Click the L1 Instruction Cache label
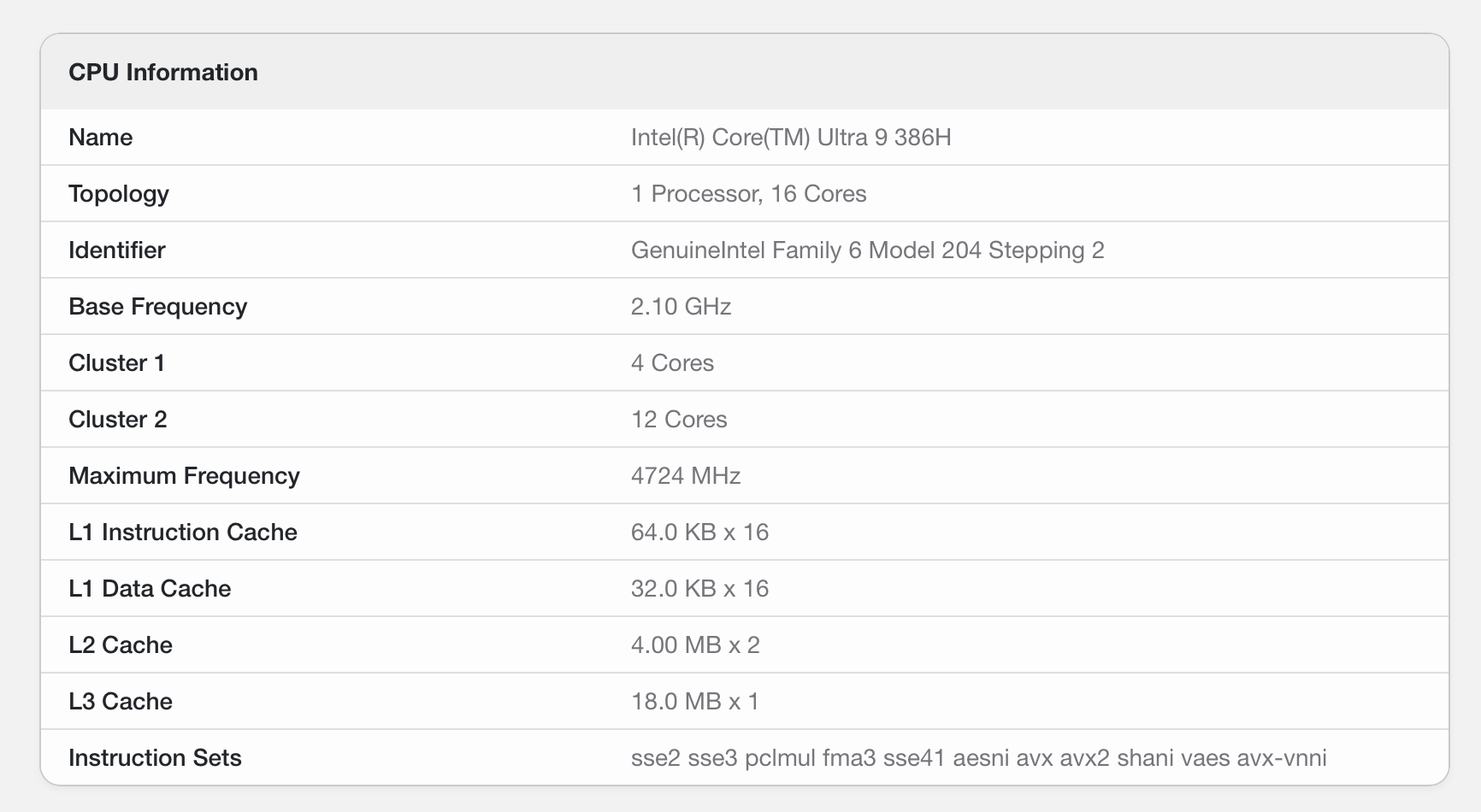Viewport: 1481px width, 812px height. [x=182, y=533]
